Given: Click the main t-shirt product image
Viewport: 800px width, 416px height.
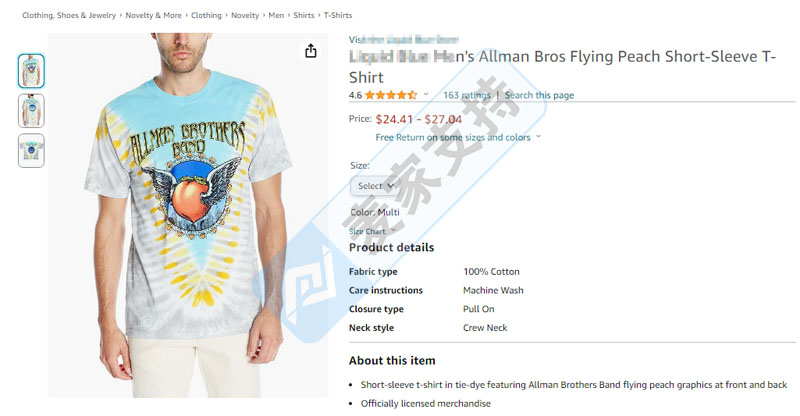Looking at the screenshot, I should pos(188,215).
